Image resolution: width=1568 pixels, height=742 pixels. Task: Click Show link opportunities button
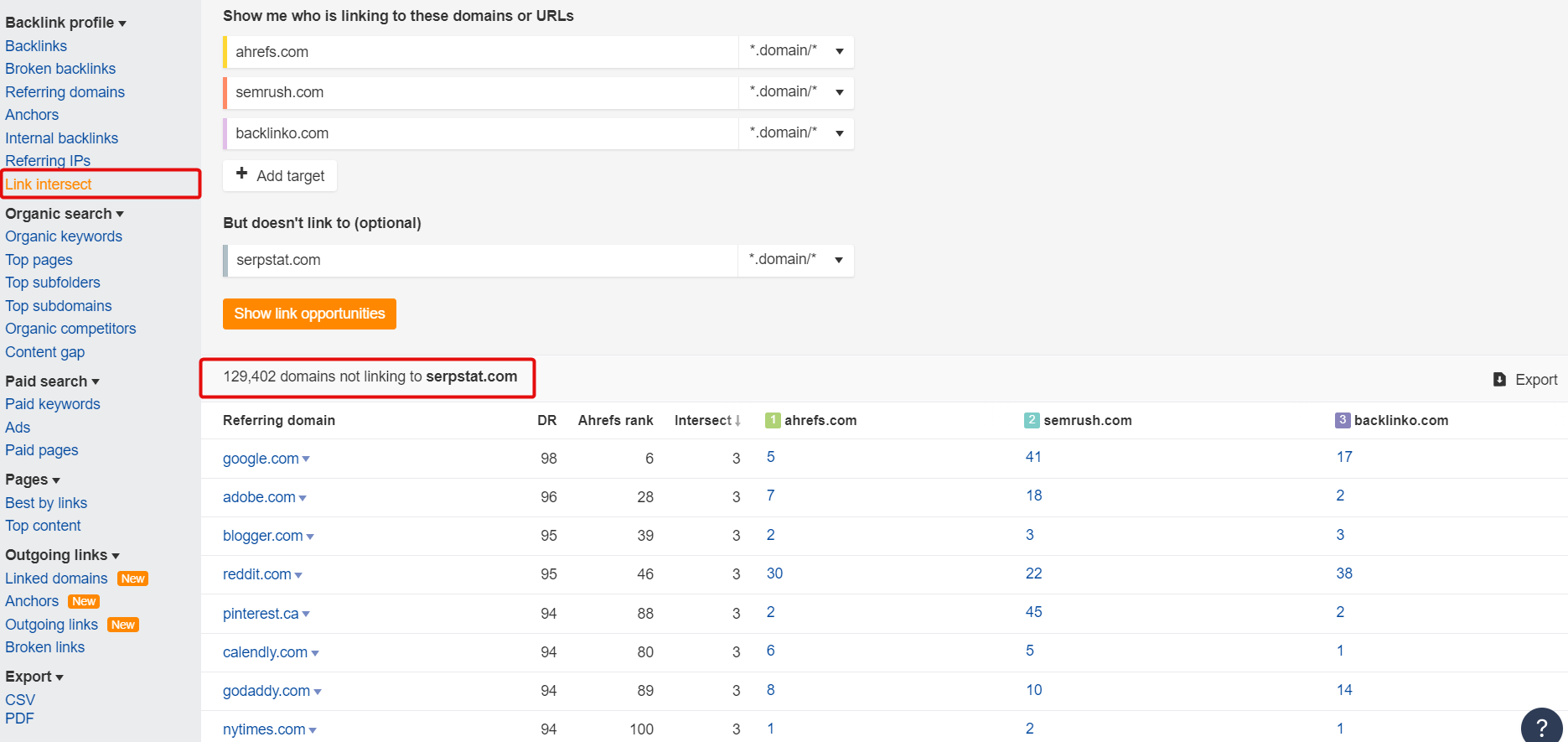coord(309,314)
